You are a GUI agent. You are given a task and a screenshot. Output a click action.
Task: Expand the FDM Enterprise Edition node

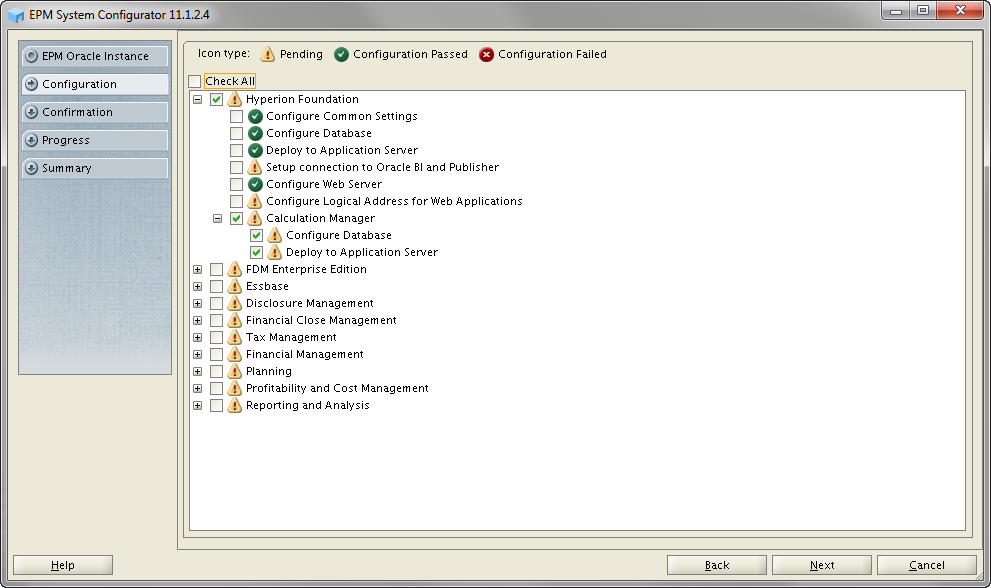pyautogui.click(x=197, y=269)
